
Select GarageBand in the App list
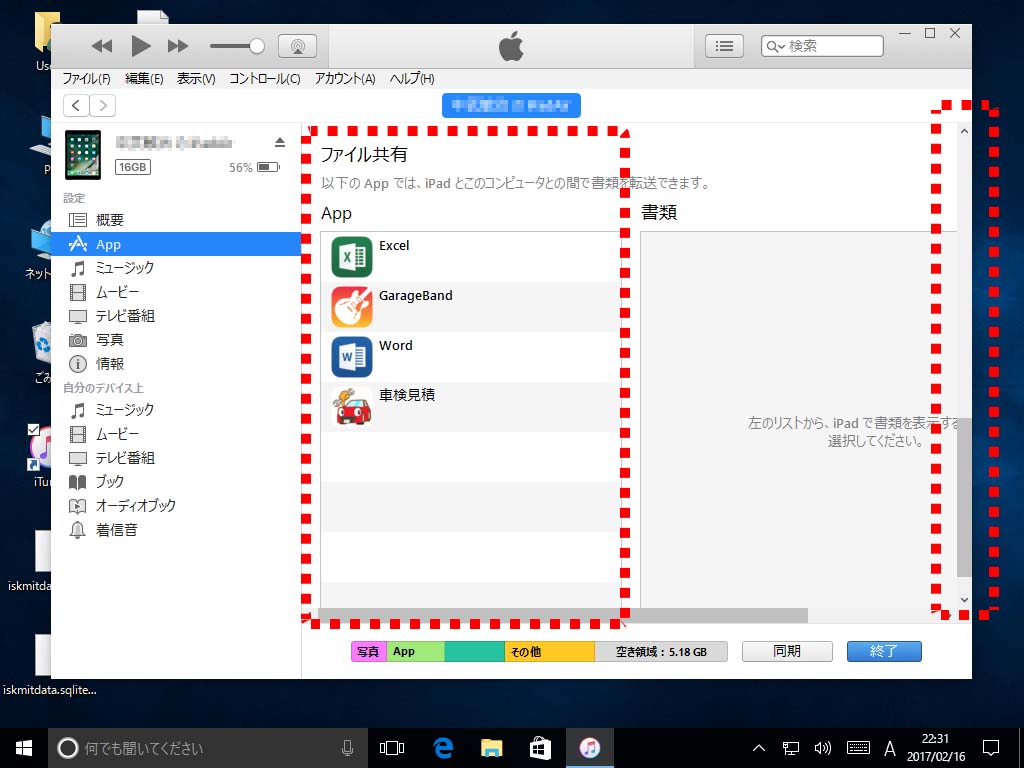click(415, 296)
